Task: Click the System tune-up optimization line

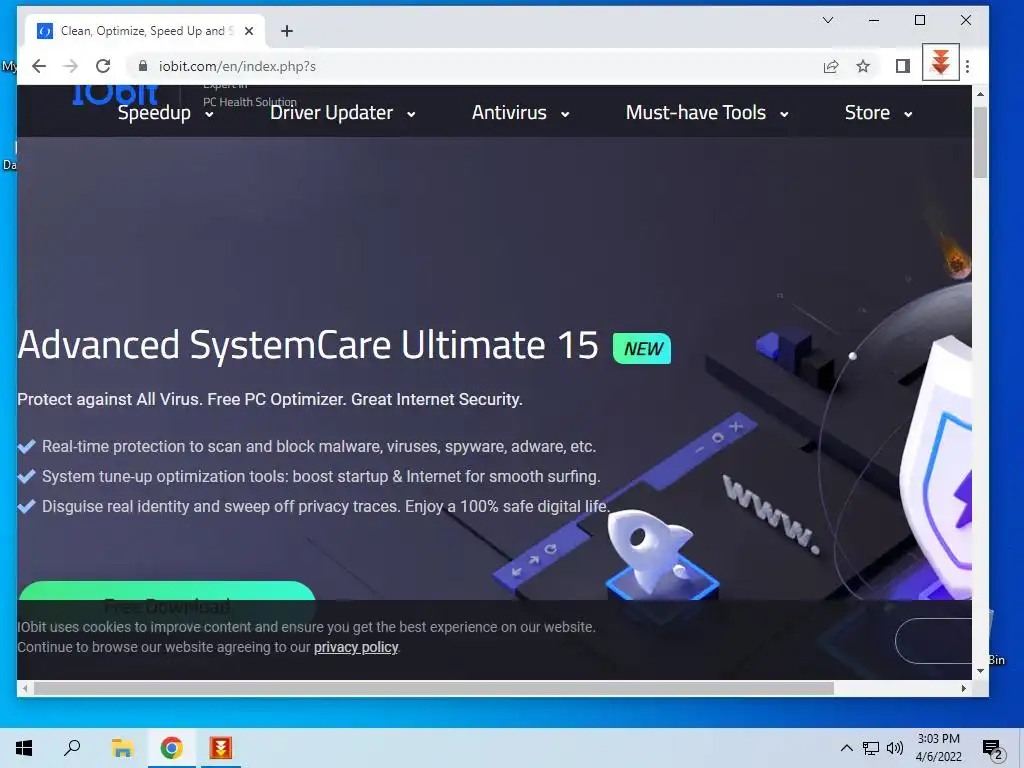Action: (x=321, y=477)
